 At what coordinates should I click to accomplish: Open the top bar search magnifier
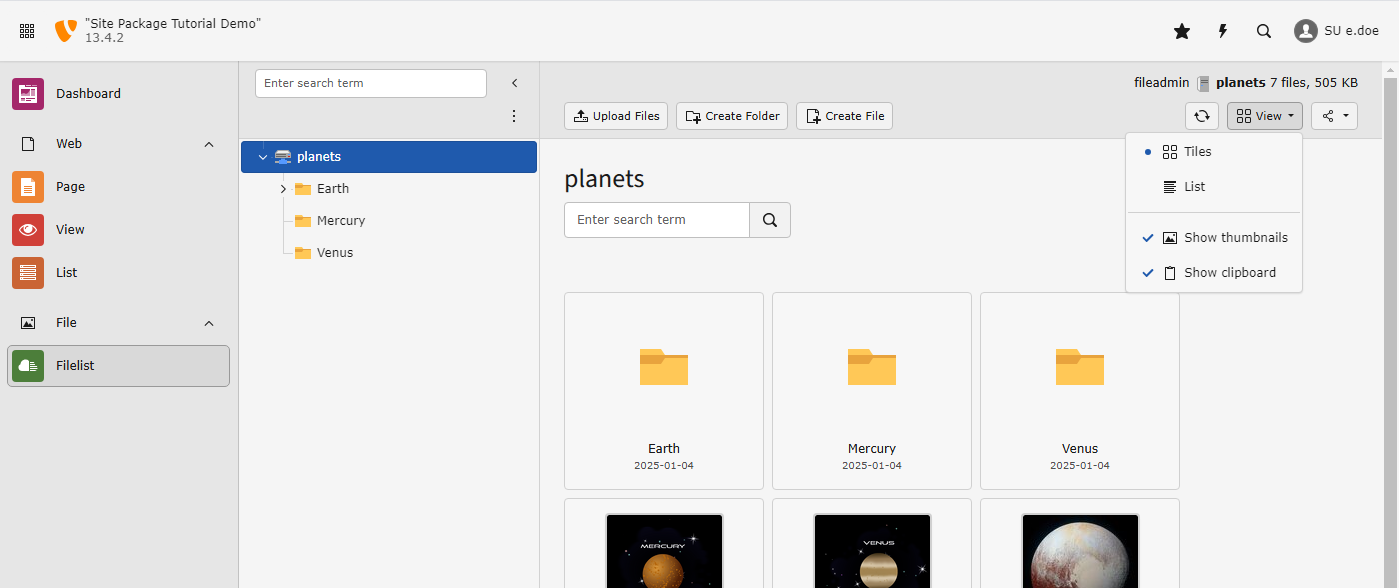1264,31
